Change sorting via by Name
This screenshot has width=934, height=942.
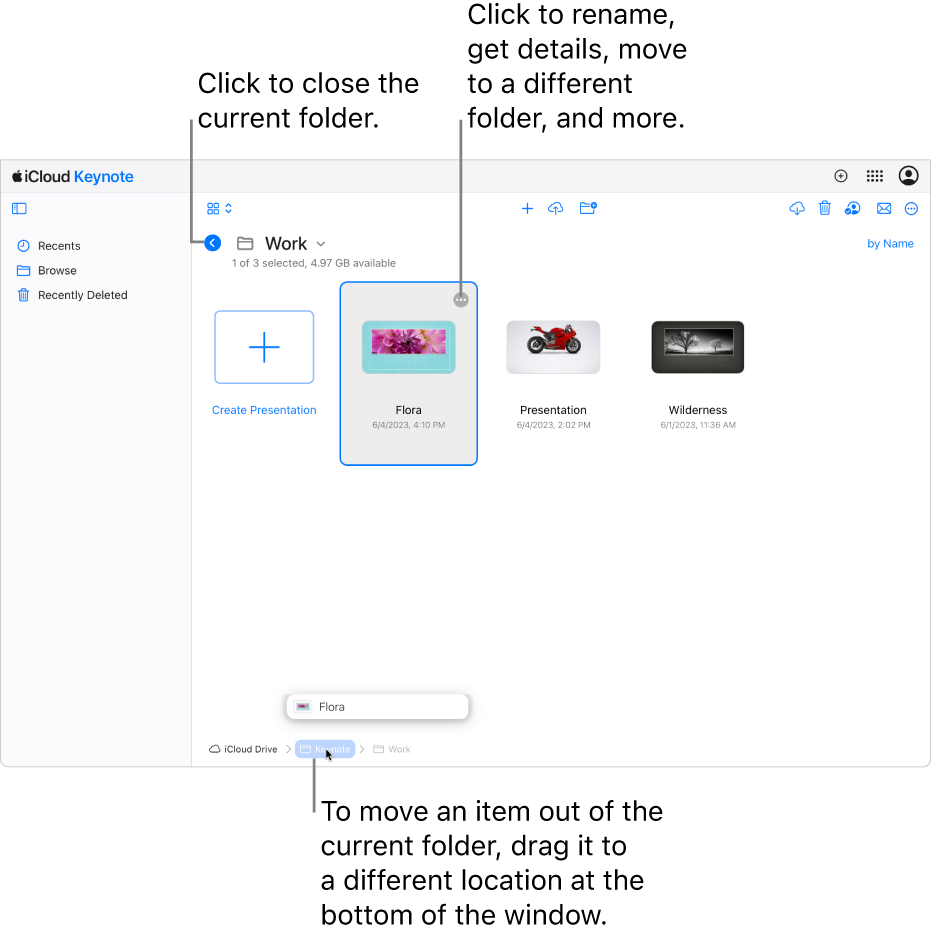coord(890,243)
